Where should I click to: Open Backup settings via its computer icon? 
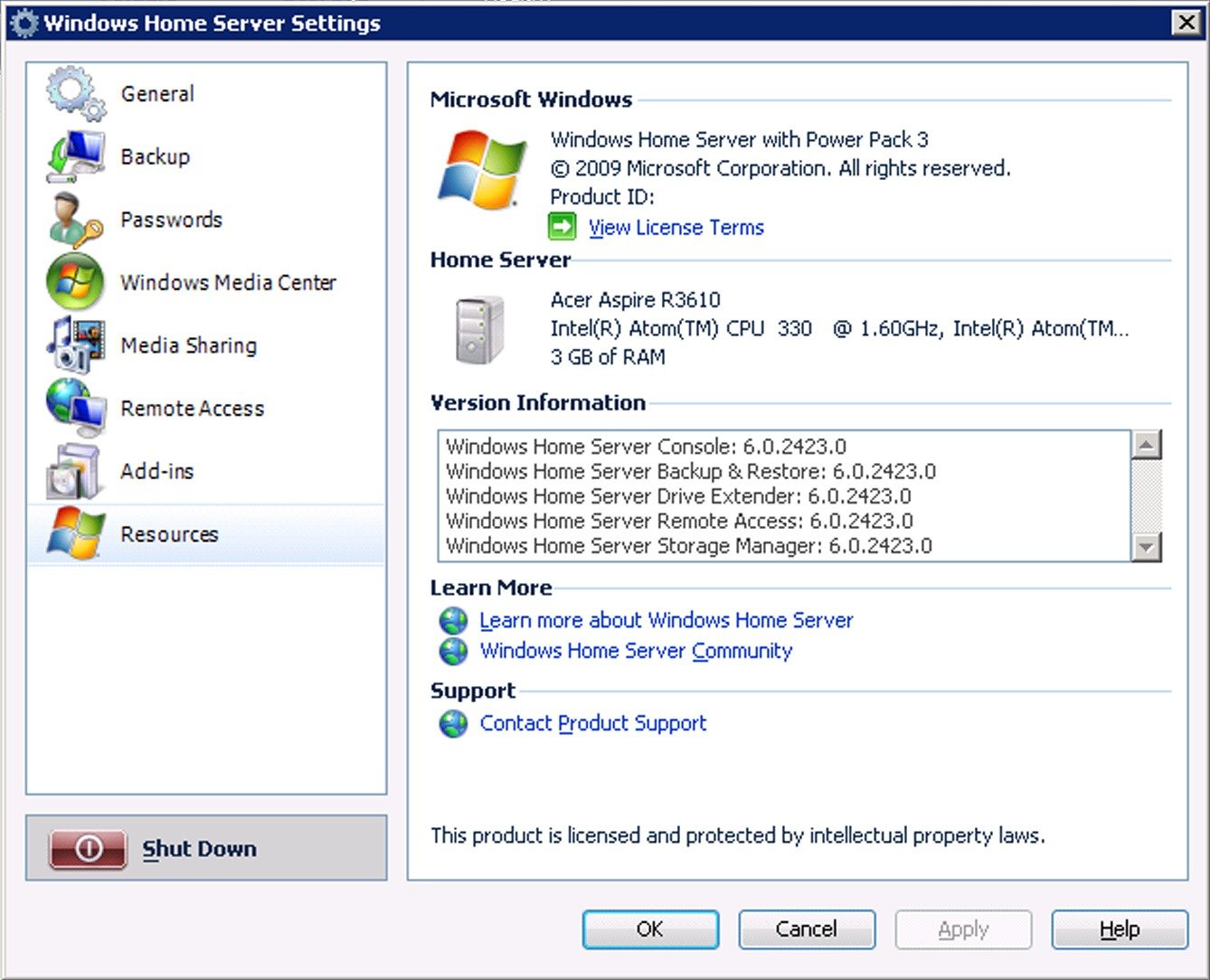(x=76, y=156)
